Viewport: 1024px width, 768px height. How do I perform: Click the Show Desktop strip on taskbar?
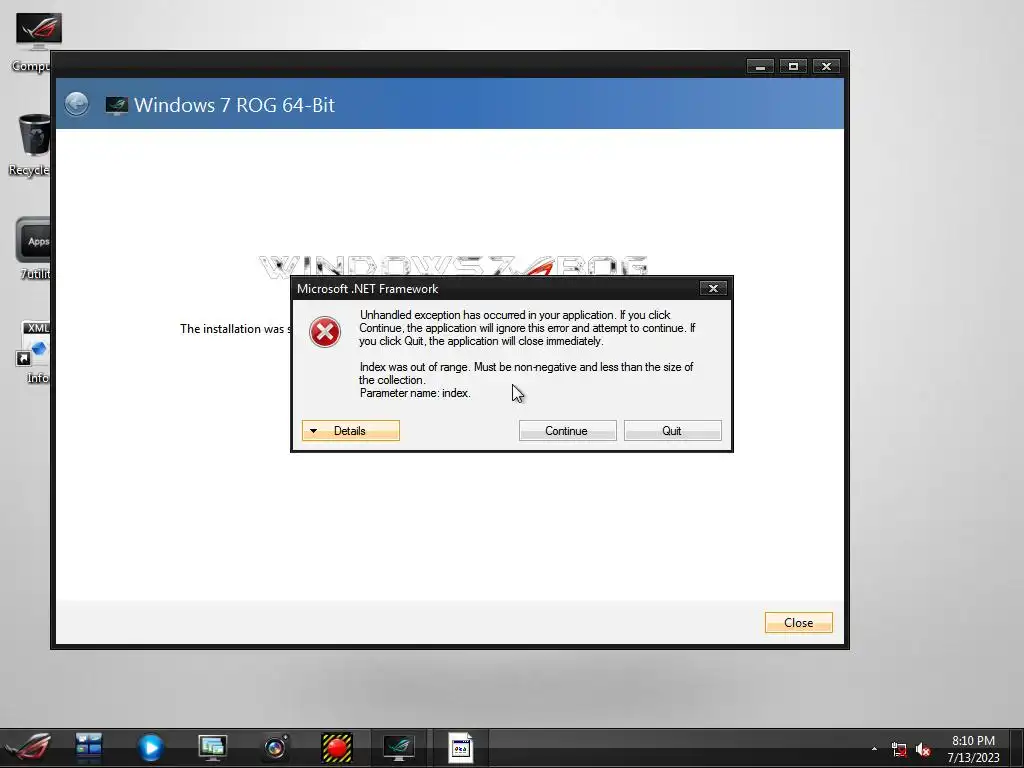pos(1017,748)
